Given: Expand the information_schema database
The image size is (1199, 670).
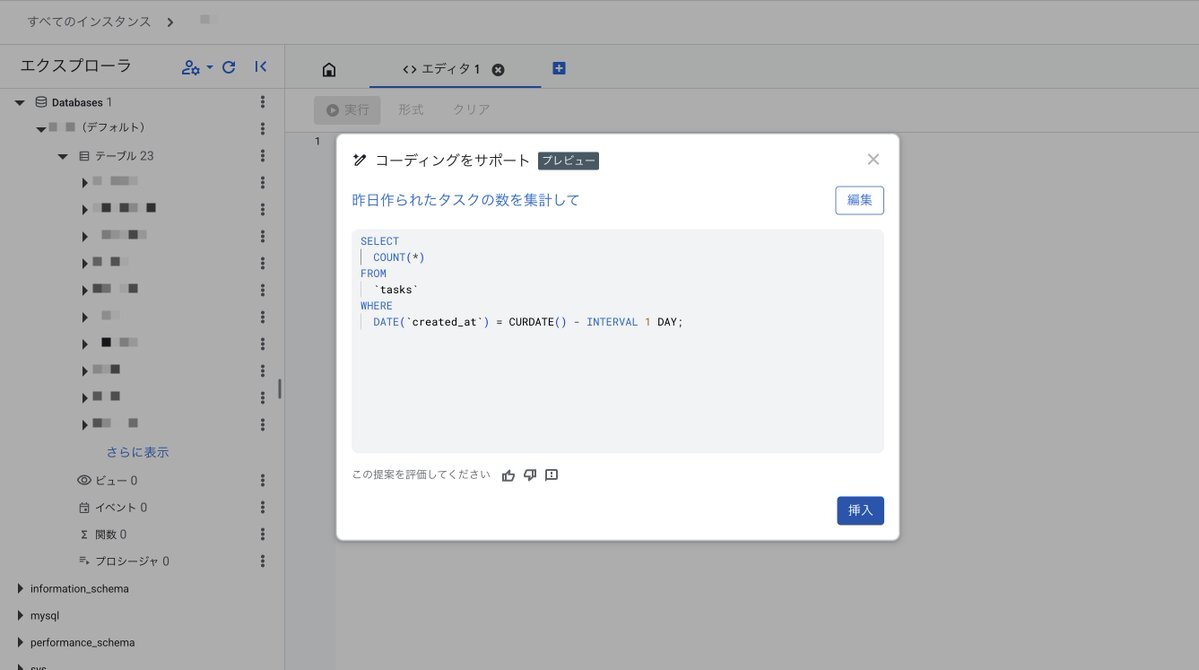Looking at the screenshot, I should [x=20, y=588].
